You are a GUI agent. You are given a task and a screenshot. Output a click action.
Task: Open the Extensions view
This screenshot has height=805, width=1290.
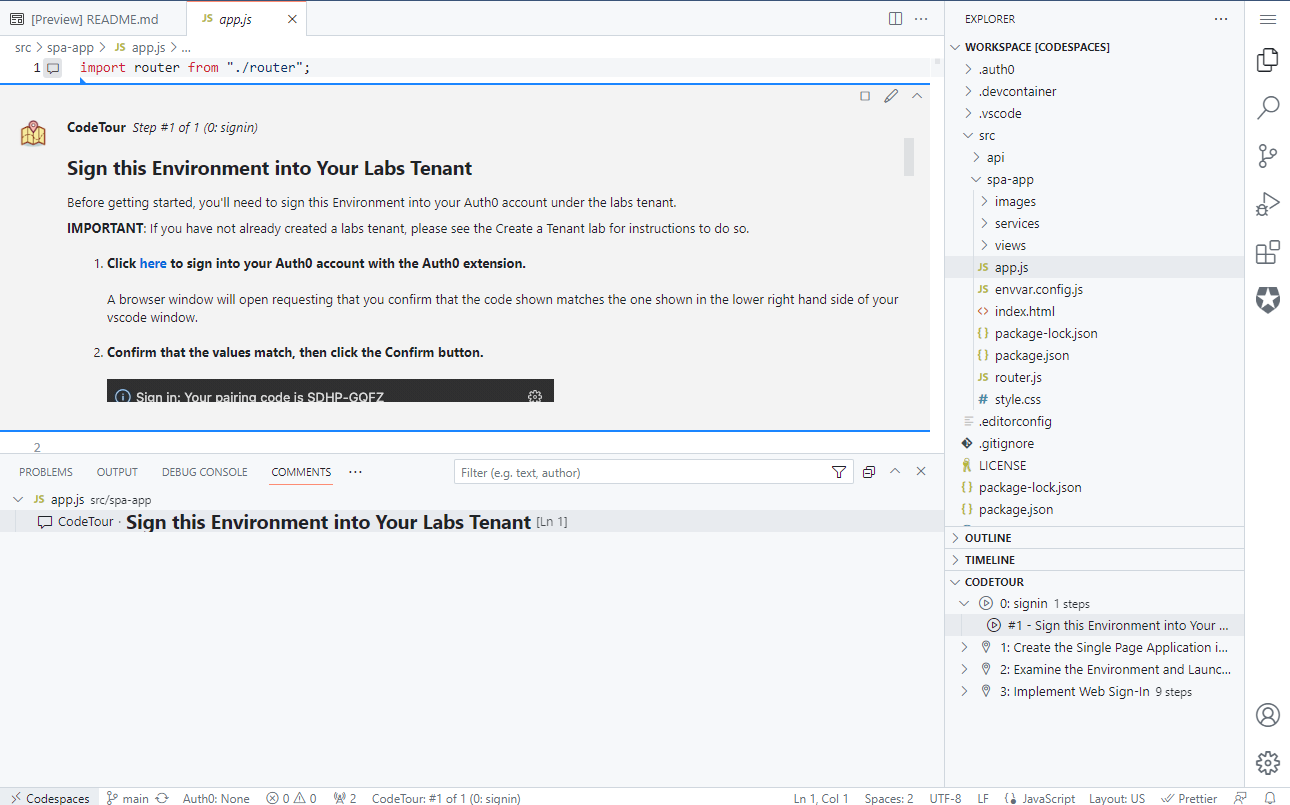[1267, 252]
